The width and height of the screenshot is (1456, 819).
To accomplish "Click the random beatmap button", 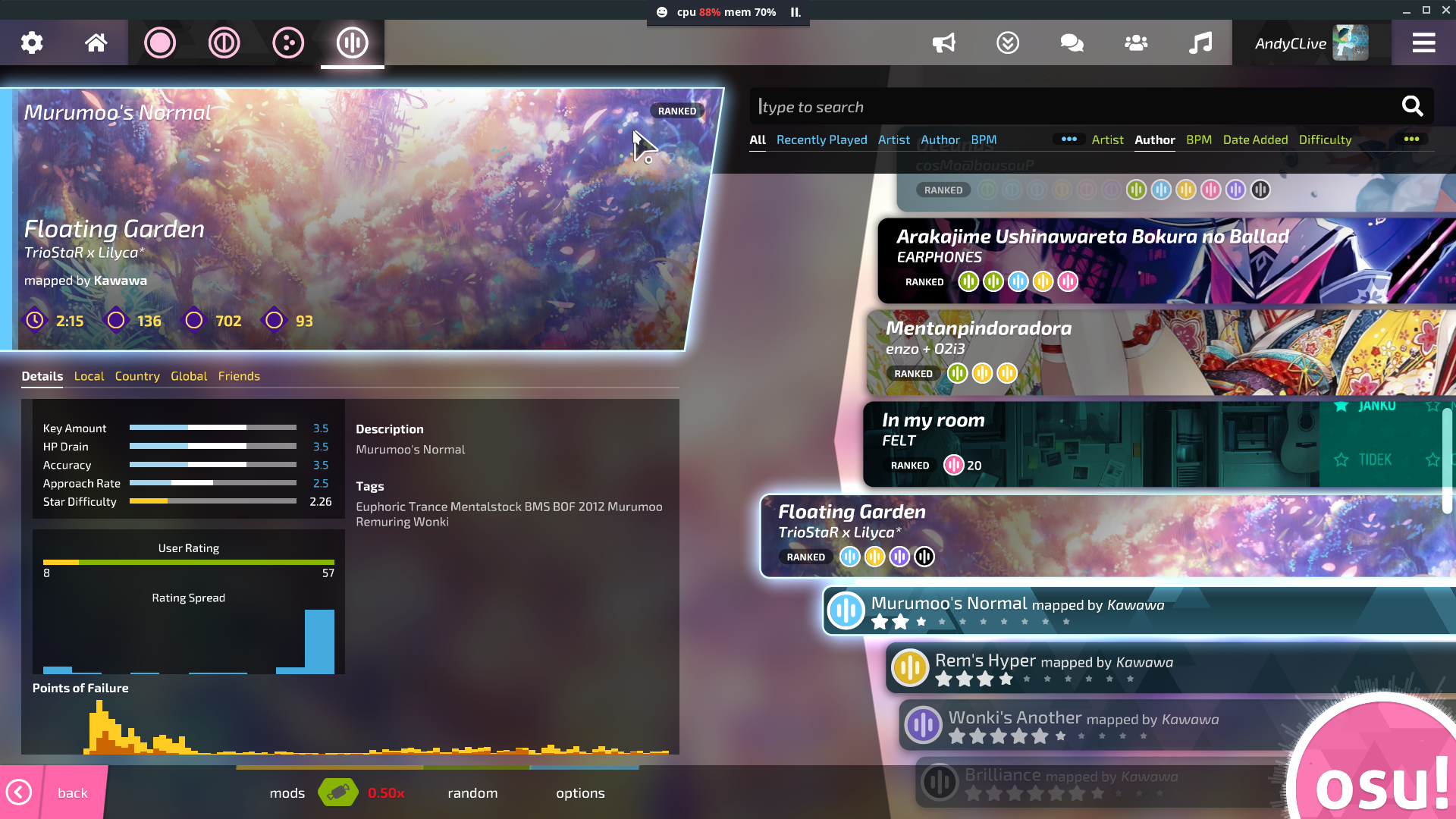I will pyautogui.click(x=472, y=793).
